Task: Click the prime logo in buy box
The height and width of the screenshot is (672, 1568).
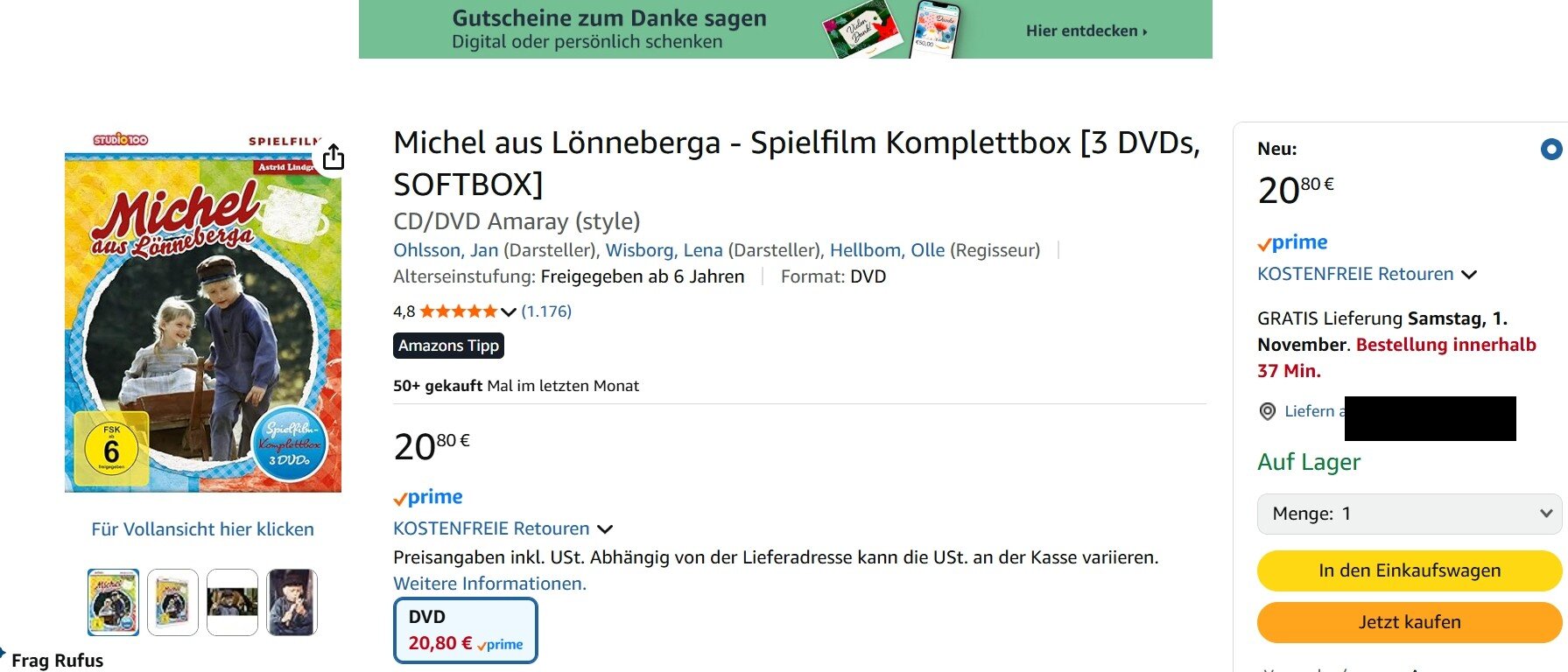Action: click(1292, 242)
